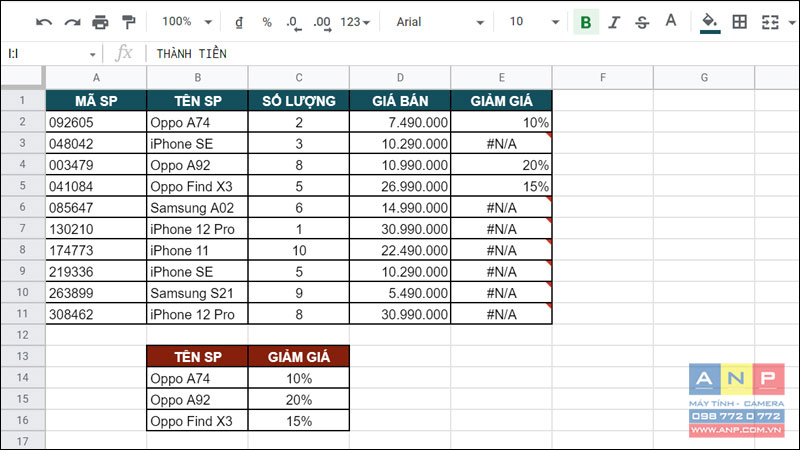Click the Samsung S21 cell
800x450 pixels.
click(x=197, y=293)
